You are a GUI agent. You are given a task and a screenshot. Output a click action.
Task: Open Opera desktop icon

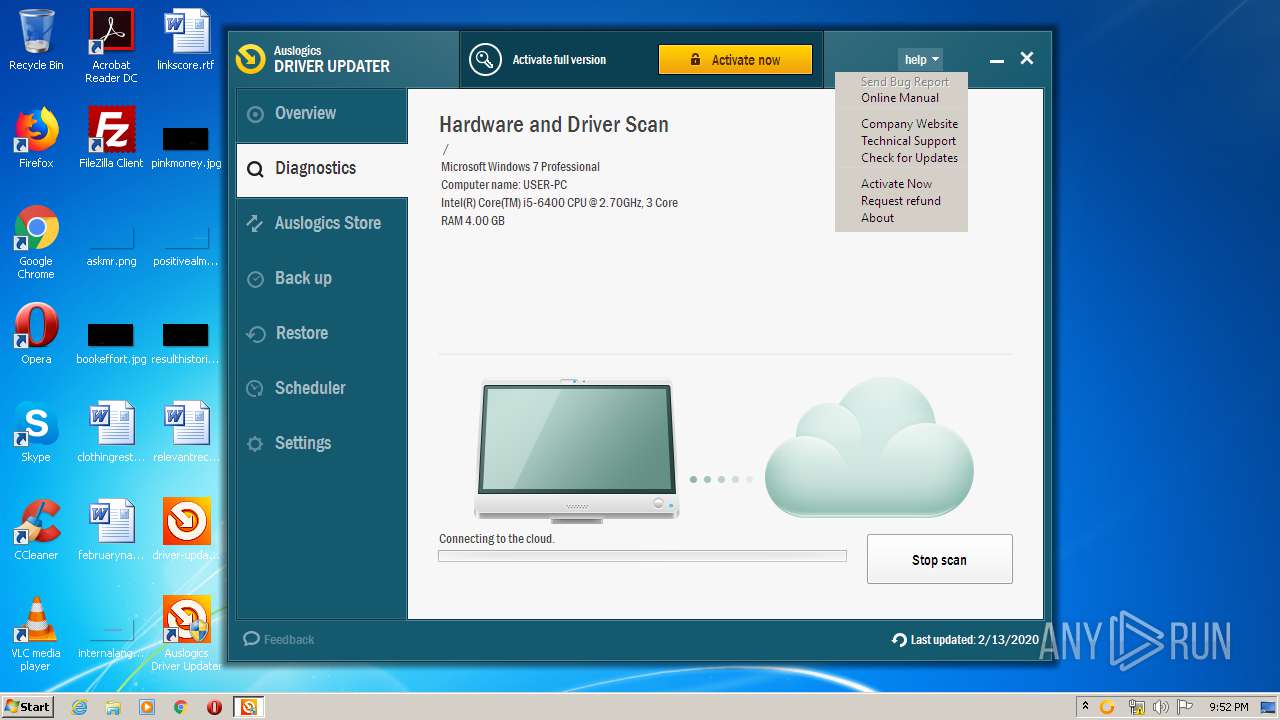click(x=36, y=334)
